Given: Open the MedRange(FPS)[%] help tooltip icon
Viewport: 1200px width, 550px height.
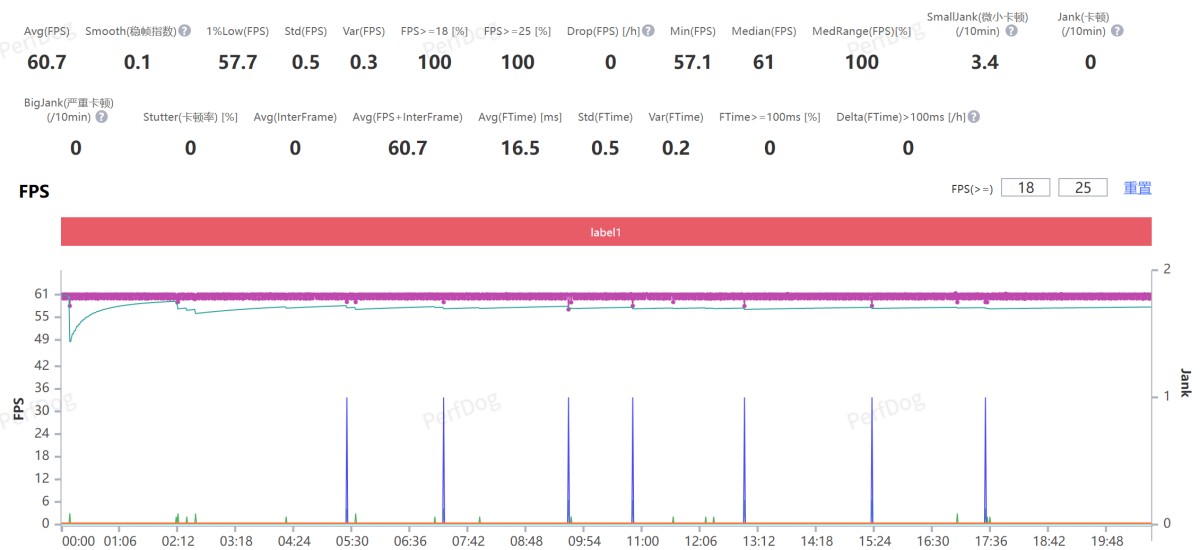Looking at the screenshot, I should coord(906,31).
